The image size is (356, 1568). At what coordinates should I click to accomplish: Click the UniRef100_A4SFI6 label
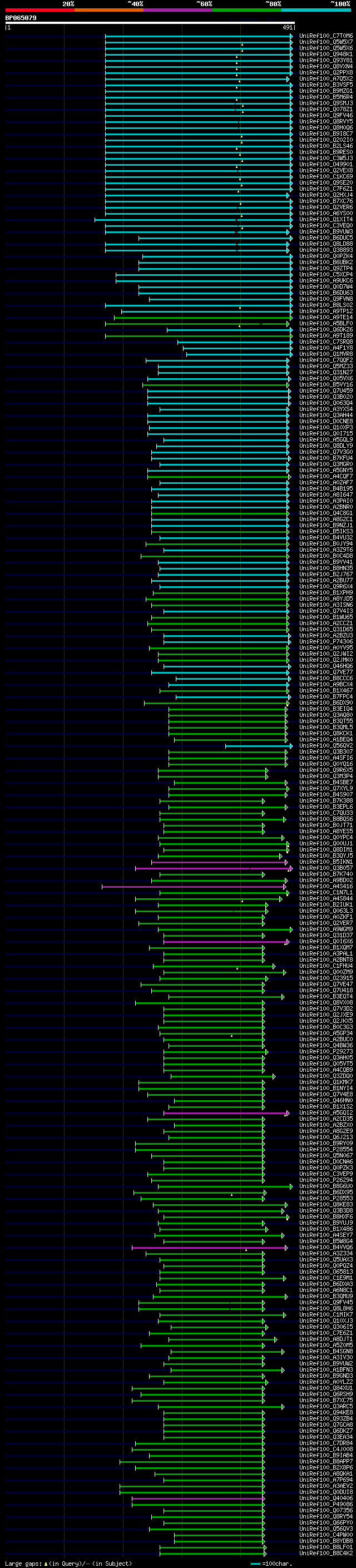click(x=325, y=758)
